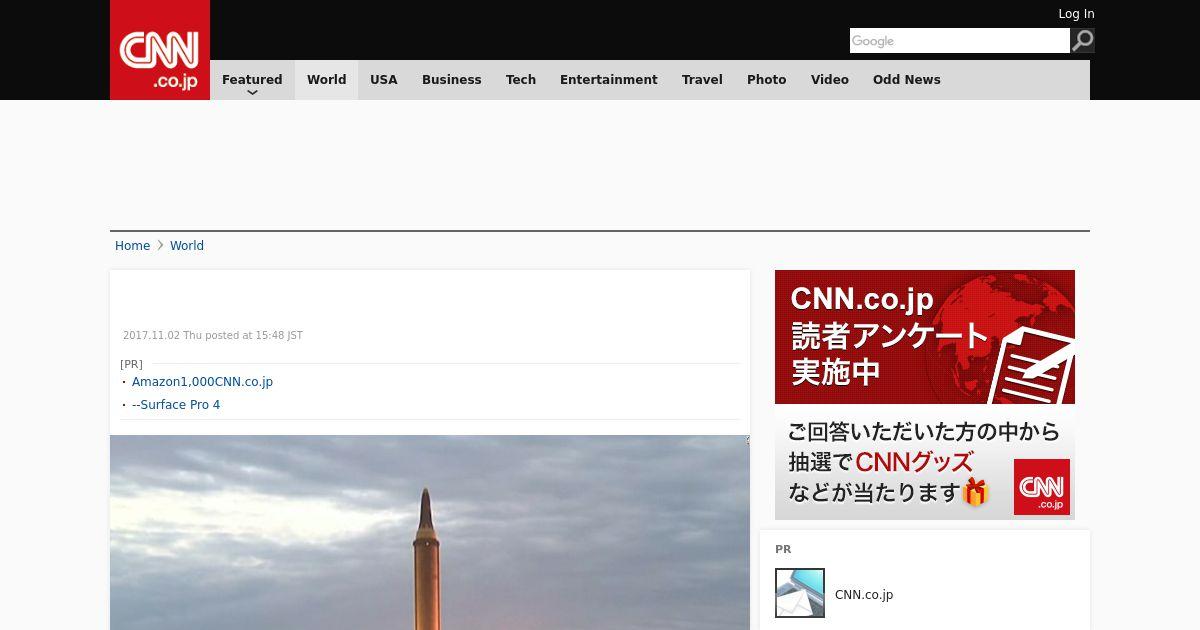Viewport: 1200px width, 630px height.
Task: Open the Business section
Action: (452, 80)
